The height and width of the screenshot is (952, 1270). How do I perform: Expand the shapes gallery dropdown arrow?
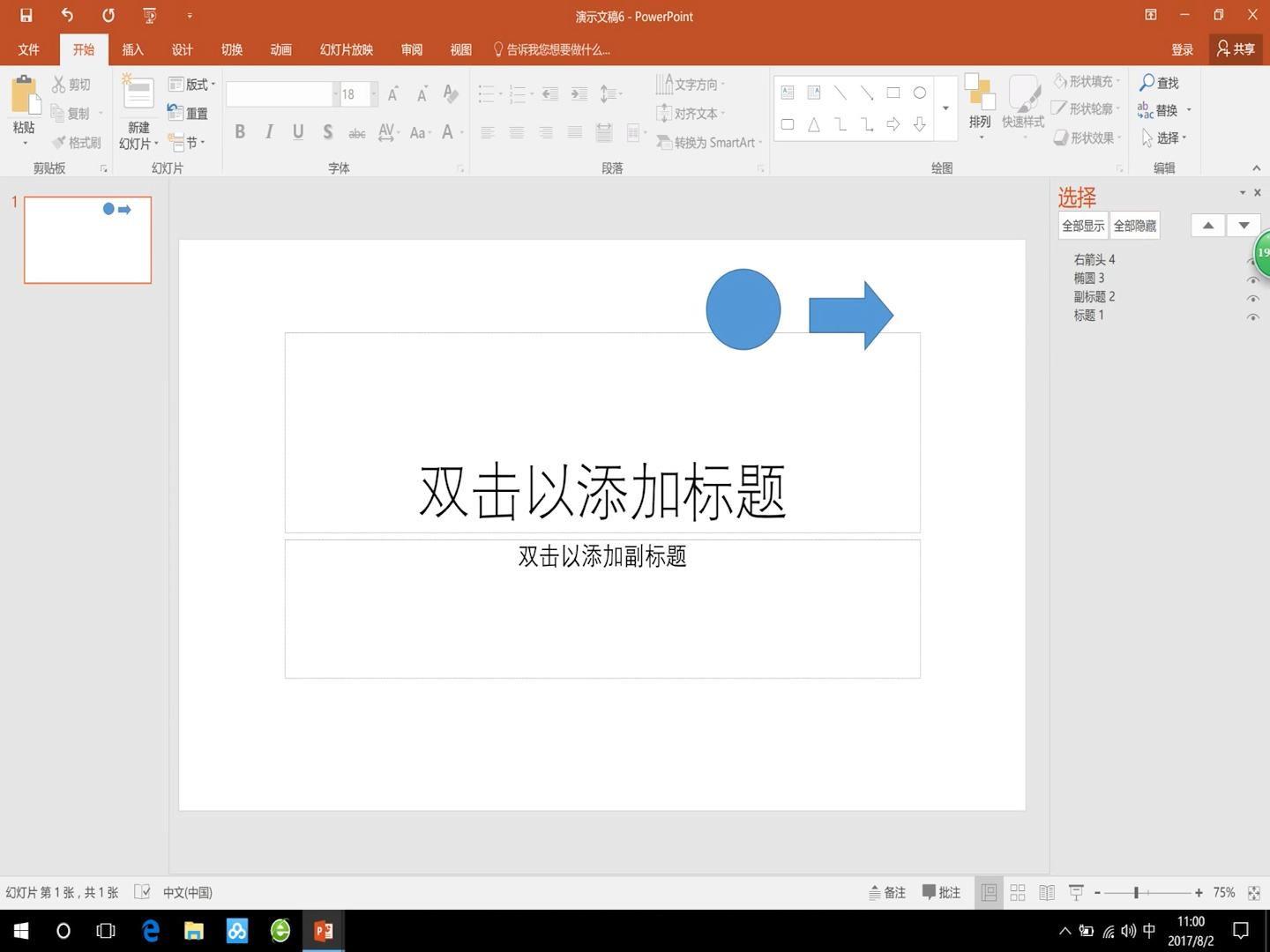tap(945, 108)
